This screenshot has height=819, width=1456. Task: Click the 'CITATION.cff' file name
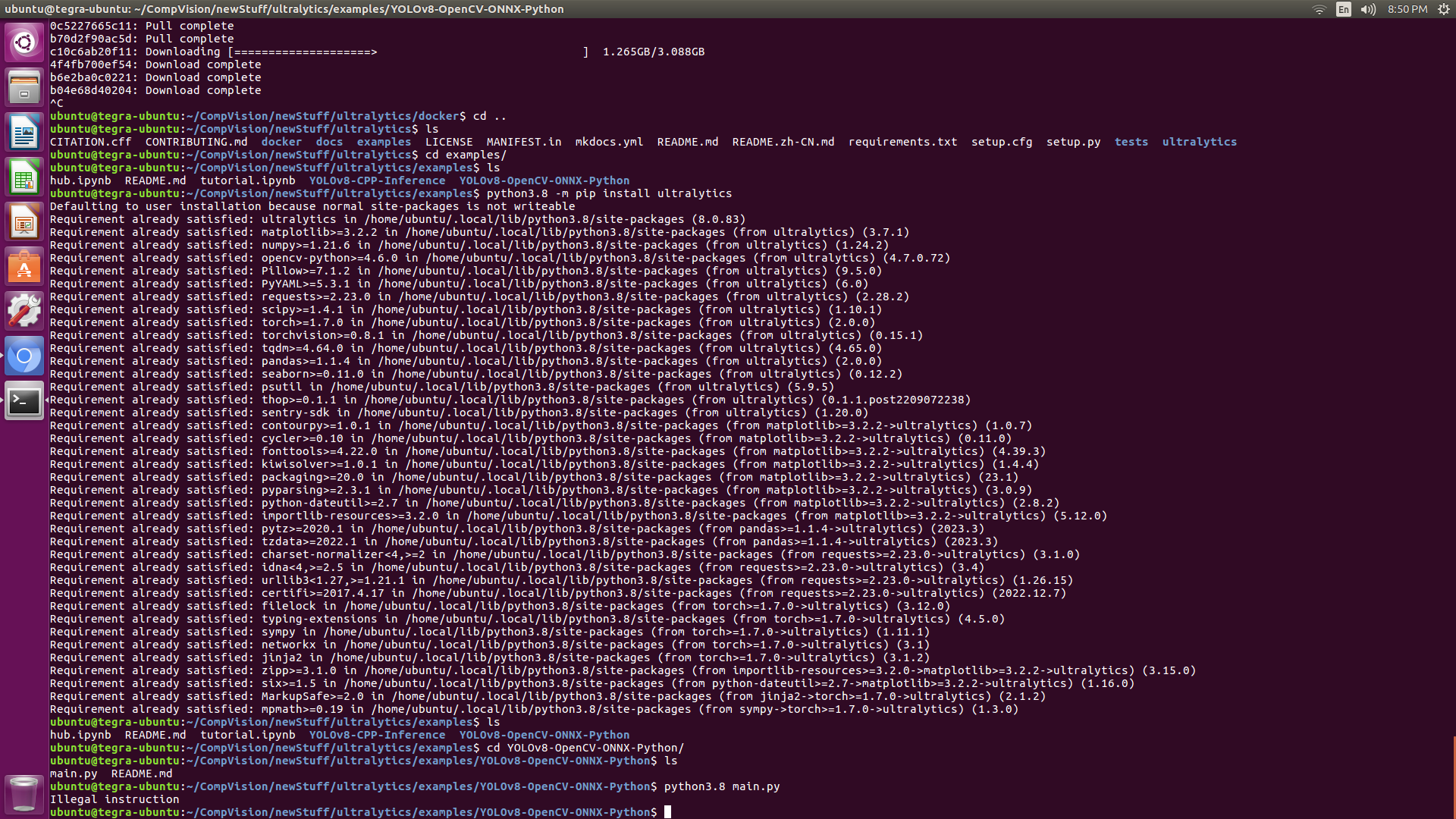91,142
